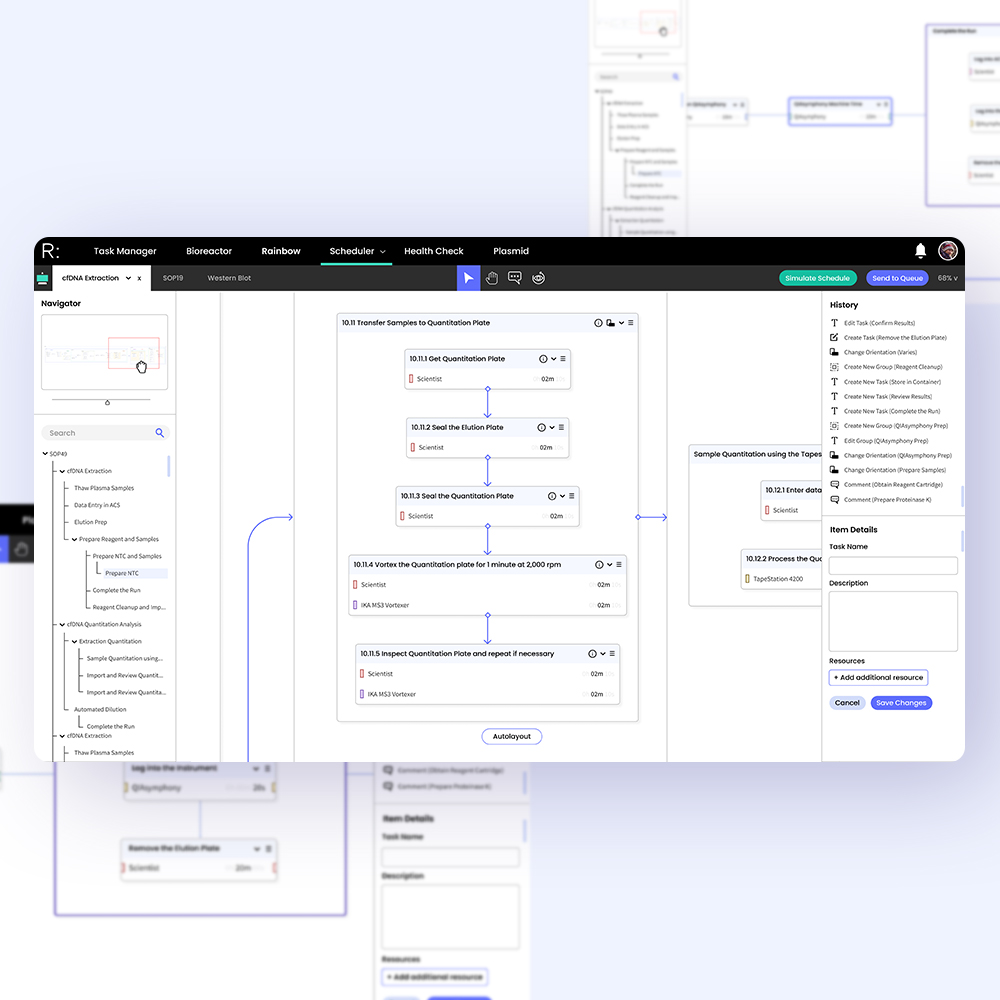Image resolution: width=1000 pixels, height=1000 pixels.
Task: Click the notification bell icon
Action: (x=921, y=251)
